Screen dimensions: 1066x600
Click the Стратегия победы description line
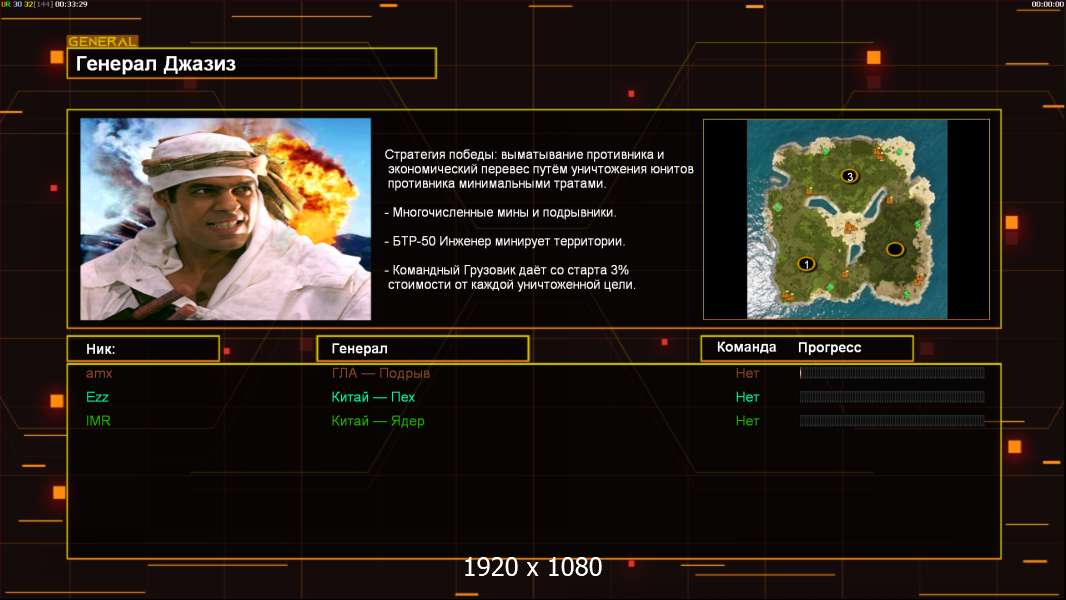pyautogui.click(x=539, y=169)
